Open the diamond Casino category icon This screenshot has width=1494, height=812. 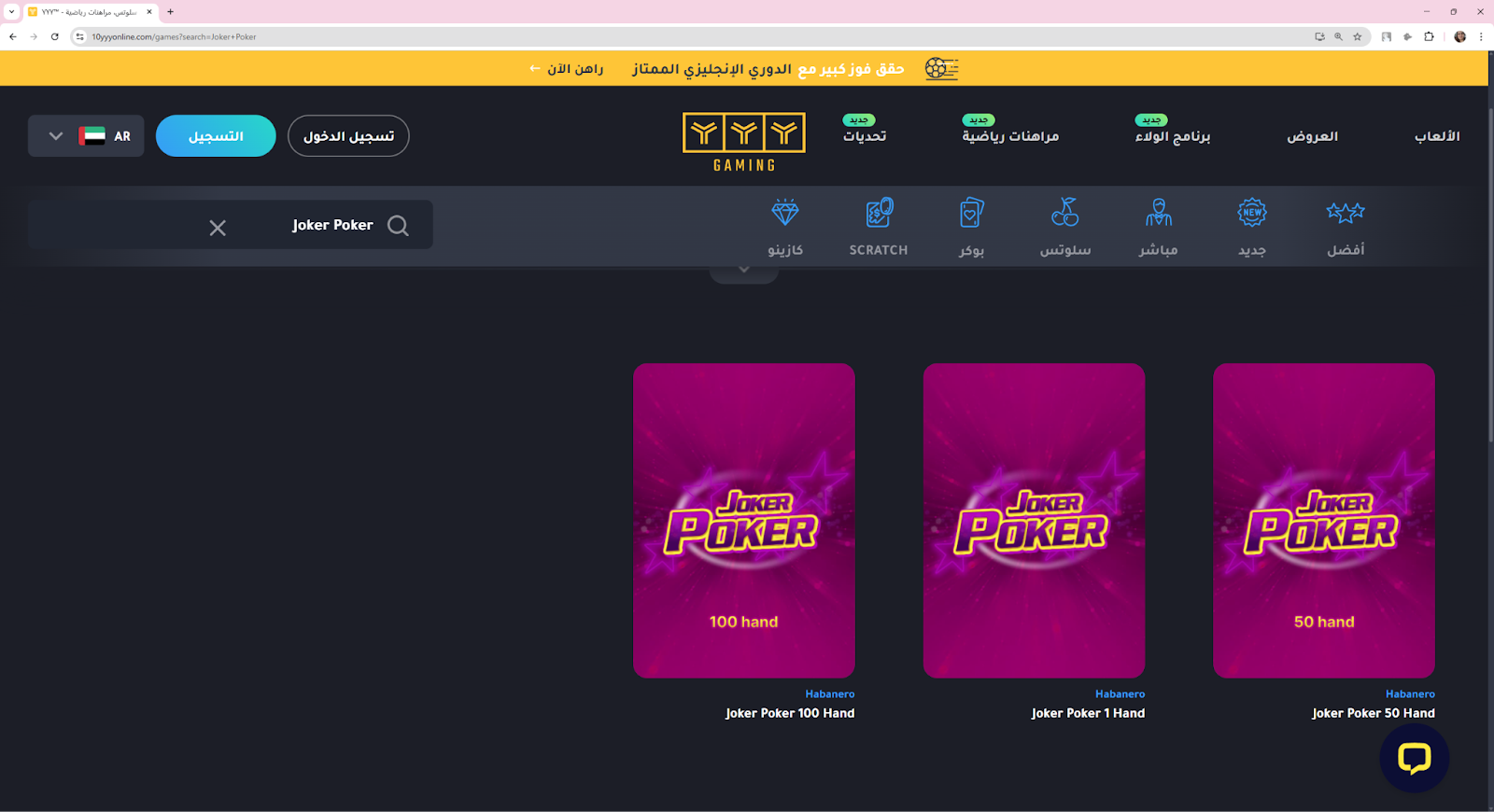(x=785, y=213)
